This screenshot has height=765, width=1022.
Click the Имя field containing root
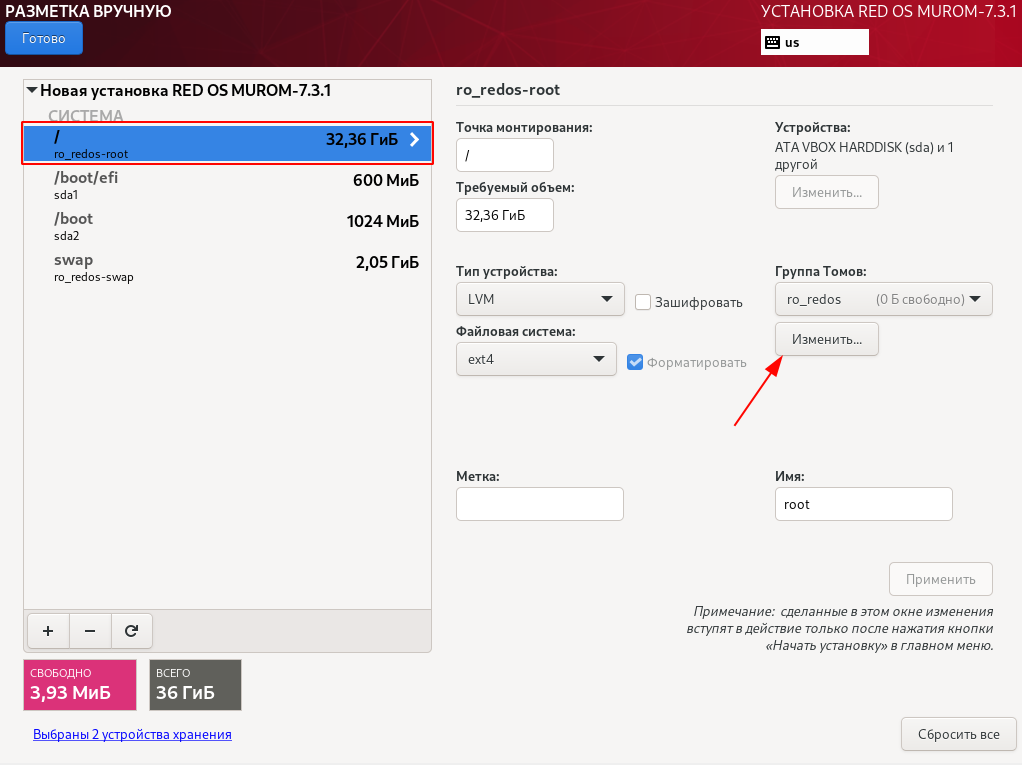click(x=864, y=504)
